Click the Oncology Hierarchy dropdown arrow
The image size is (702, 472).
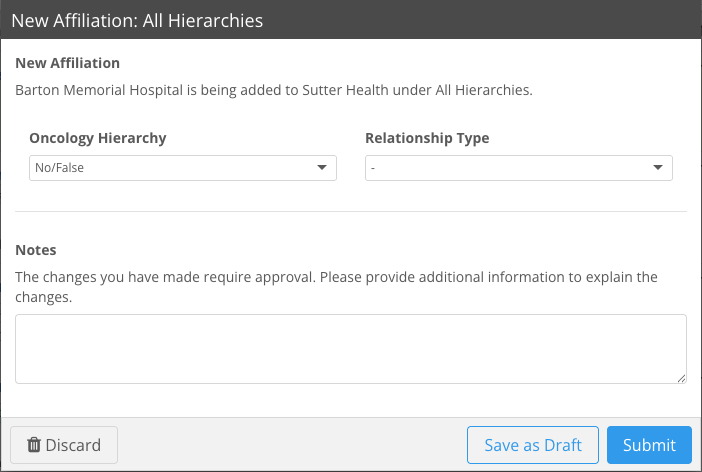(x=321, y=167)
